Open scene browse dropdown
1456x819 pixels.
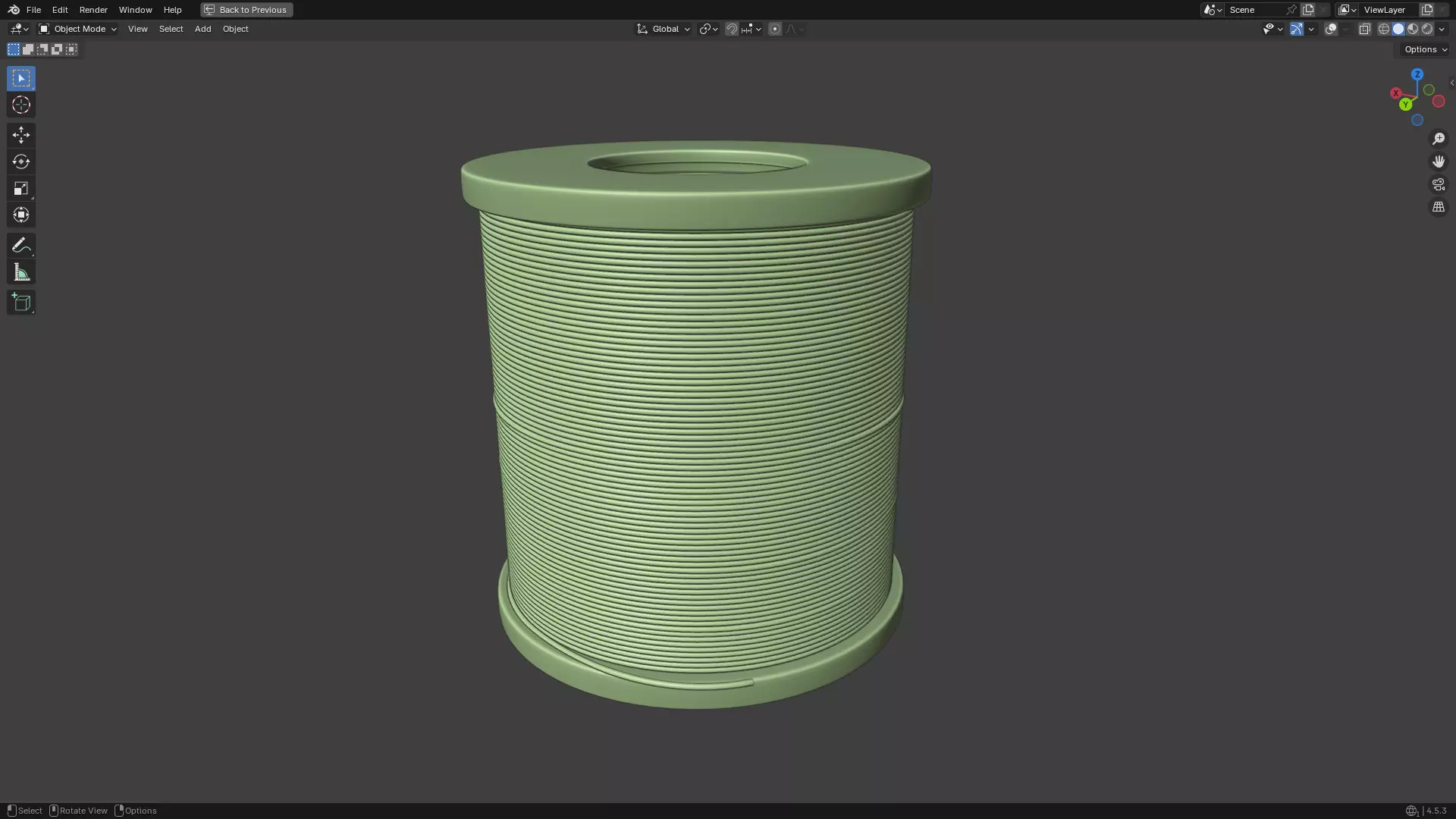tap(1213, 10)
